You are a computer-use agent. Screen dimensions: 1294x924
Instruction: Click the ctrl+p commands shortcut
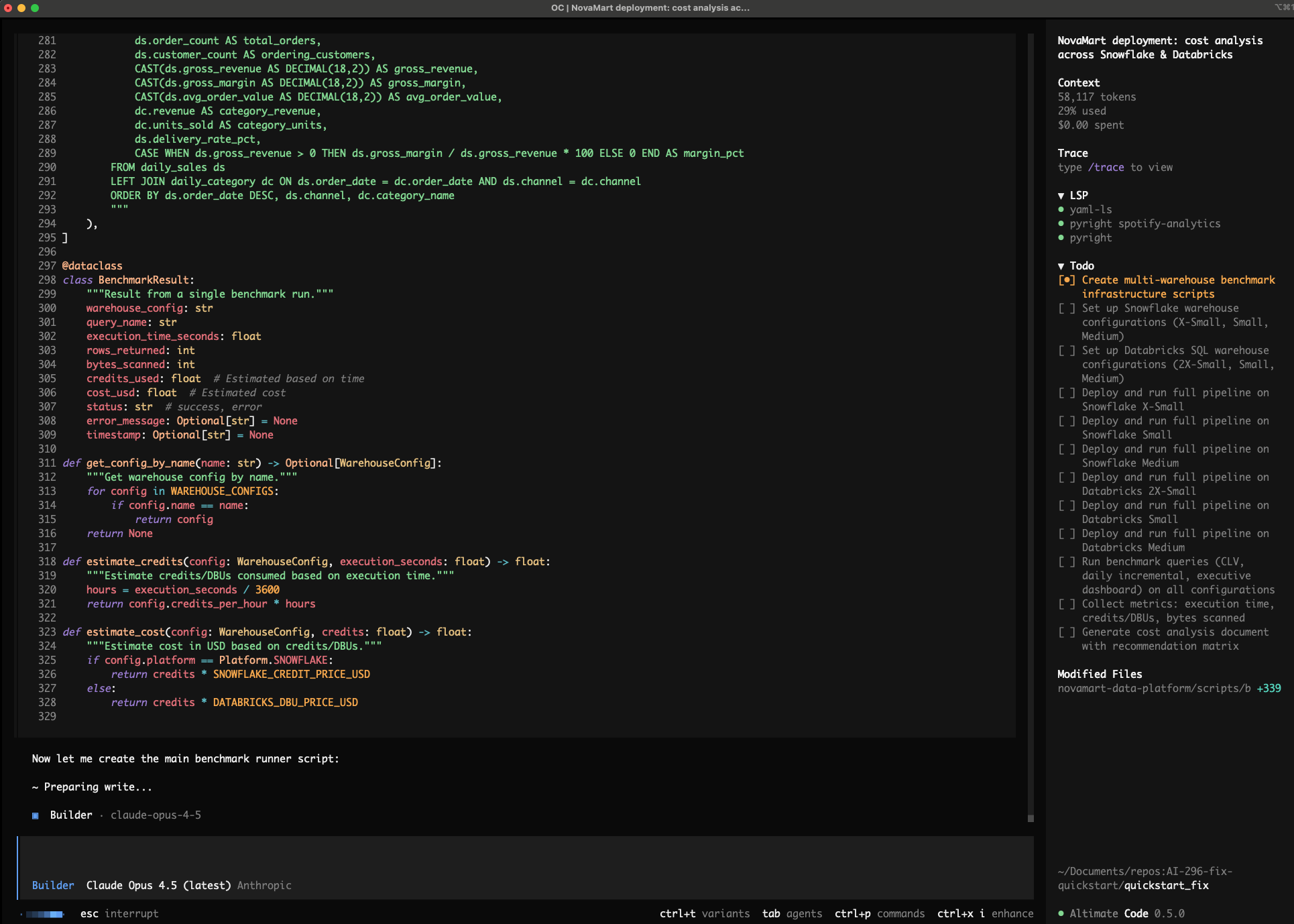point(879,913)
